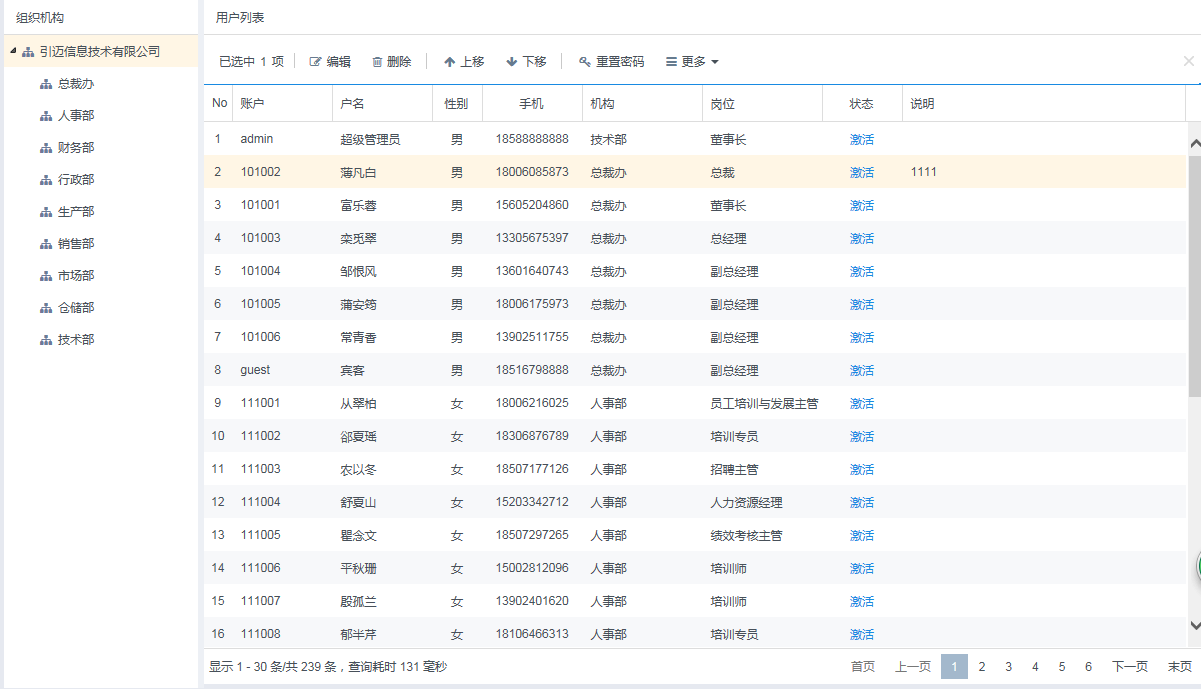This screenshot has height=689, width=1201.
Task: Toggle 激活 status for guest account
Action: pos(861,371)
